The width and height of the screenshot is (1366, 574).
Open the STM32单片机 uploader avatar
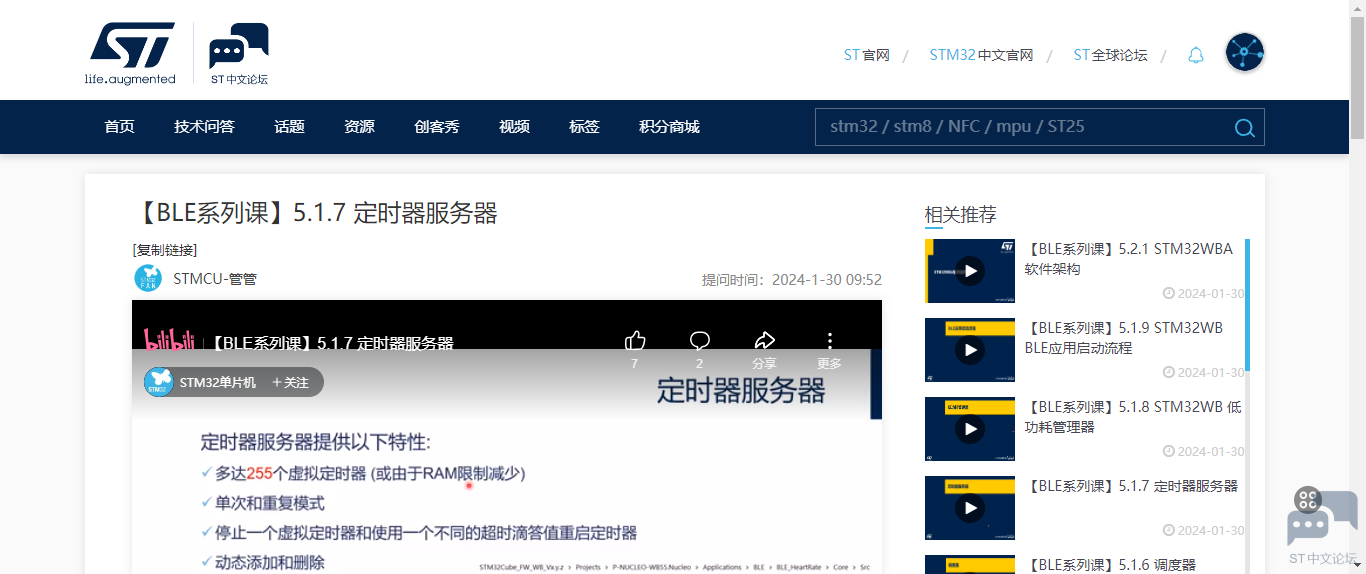click(159, 382)
